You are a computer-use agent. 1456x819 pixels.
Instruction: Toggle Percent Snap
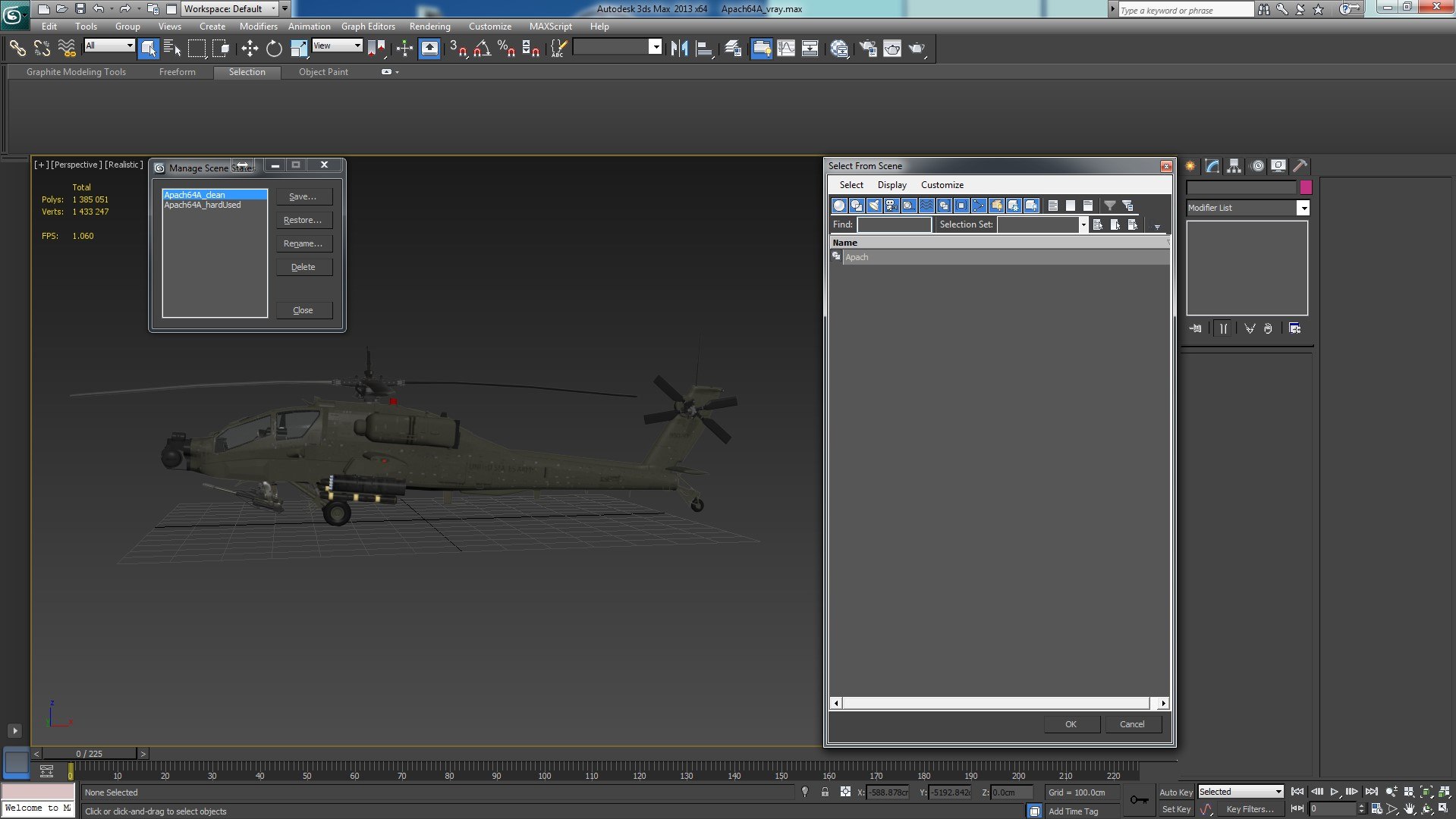click(506, 49)
